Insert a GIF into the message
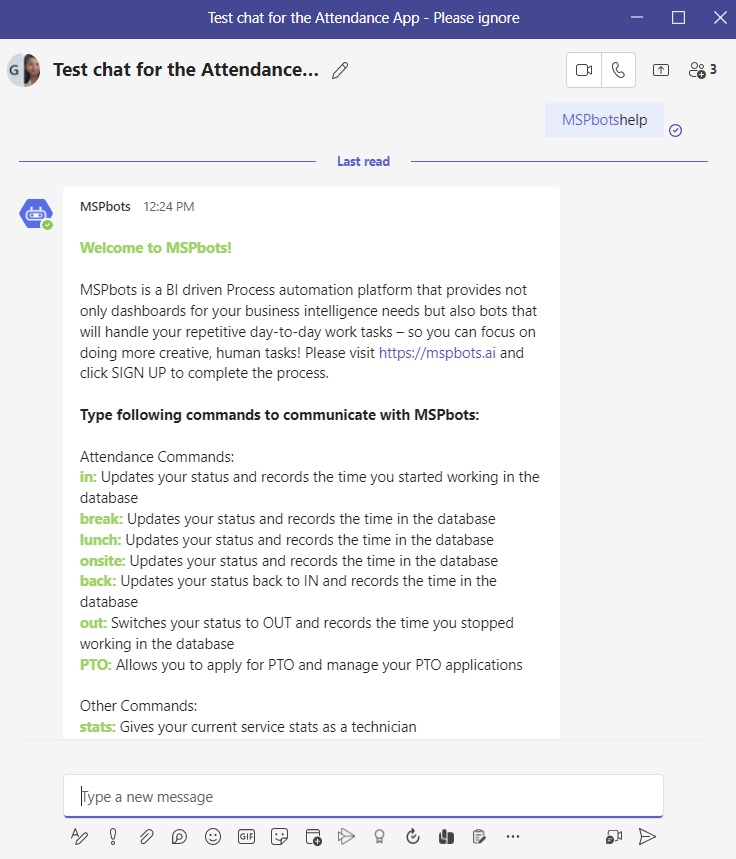 (x=246, y=836)
